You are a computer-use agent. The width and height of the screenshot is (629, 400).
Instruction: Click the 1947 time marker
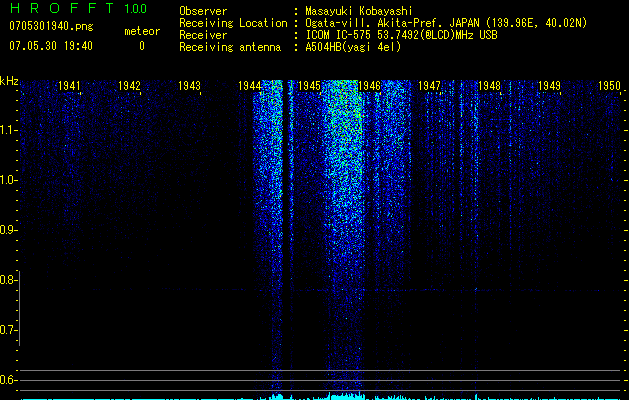(430, 86)
